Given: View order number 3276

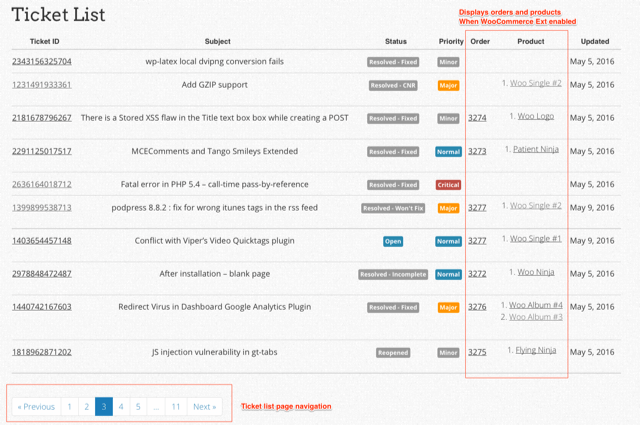Looking at the screenshot, I should [477, 307].
